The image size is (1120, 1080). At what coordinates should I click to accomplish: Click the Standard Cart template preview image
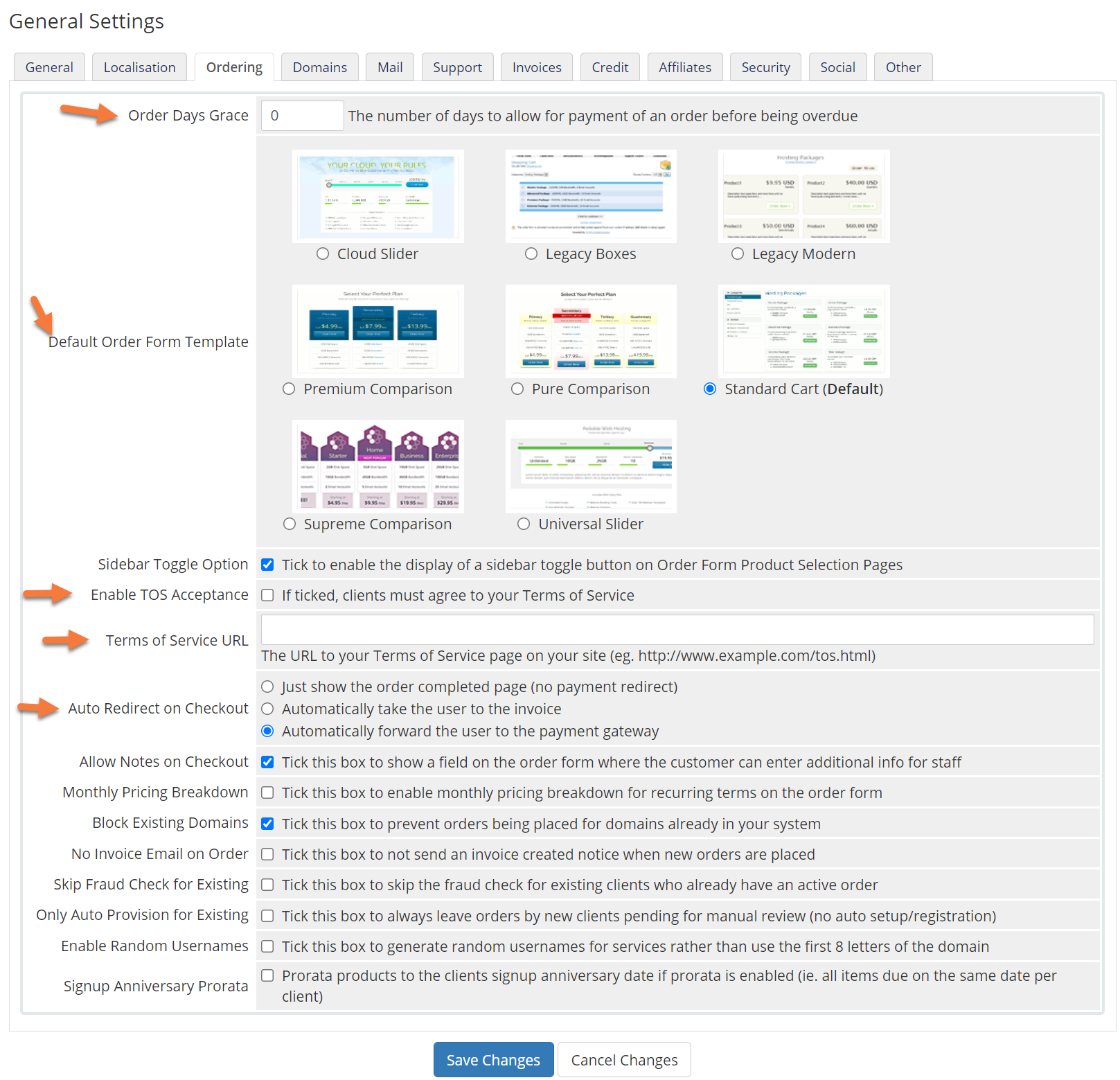(803, 332)
